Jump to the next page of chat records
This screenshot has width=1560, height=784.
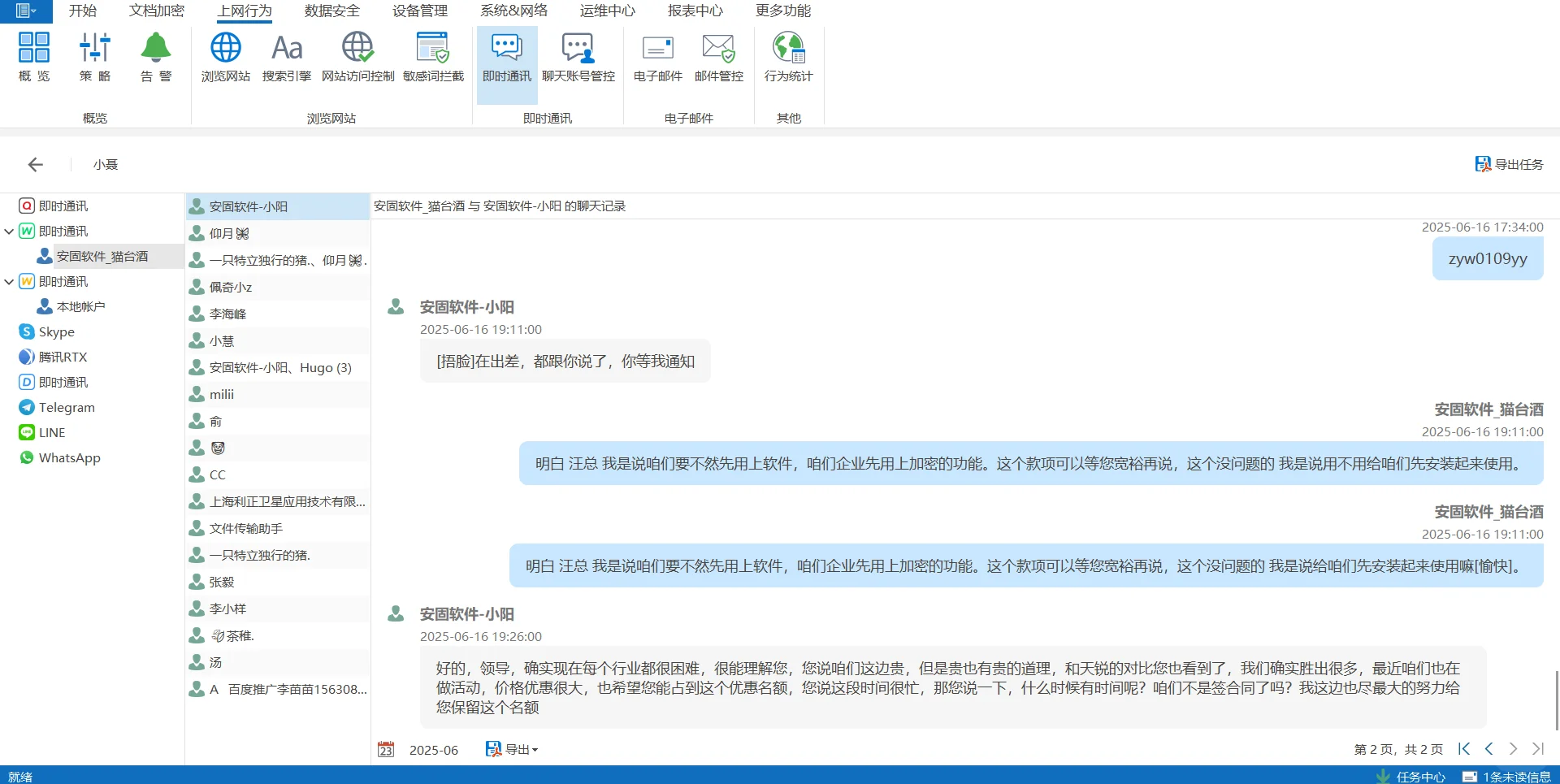click(x=1513, y=748)
